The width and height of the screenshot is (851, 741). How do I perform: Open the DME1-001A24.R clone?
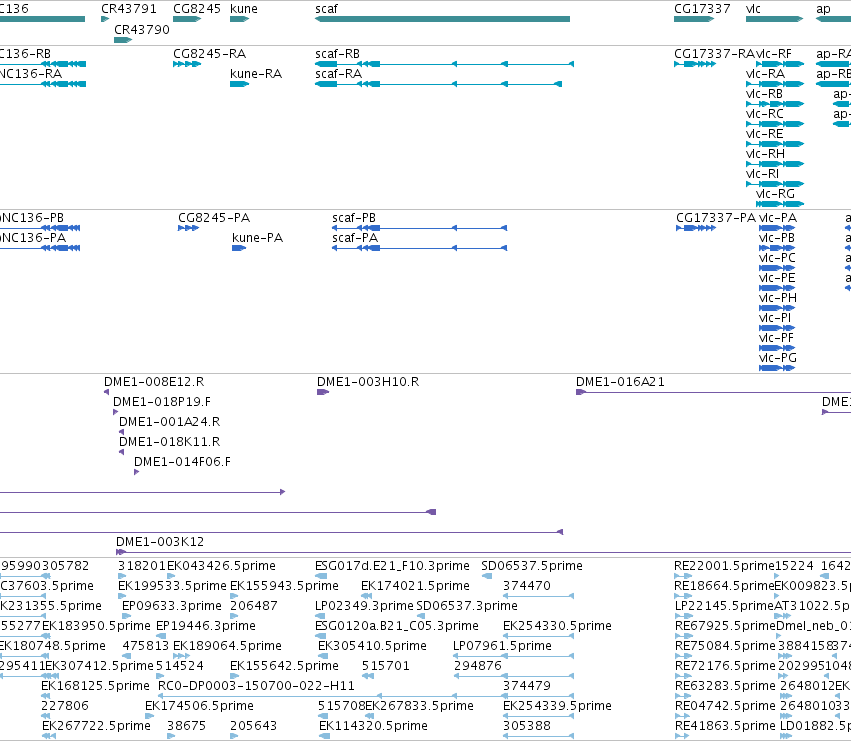122,432
